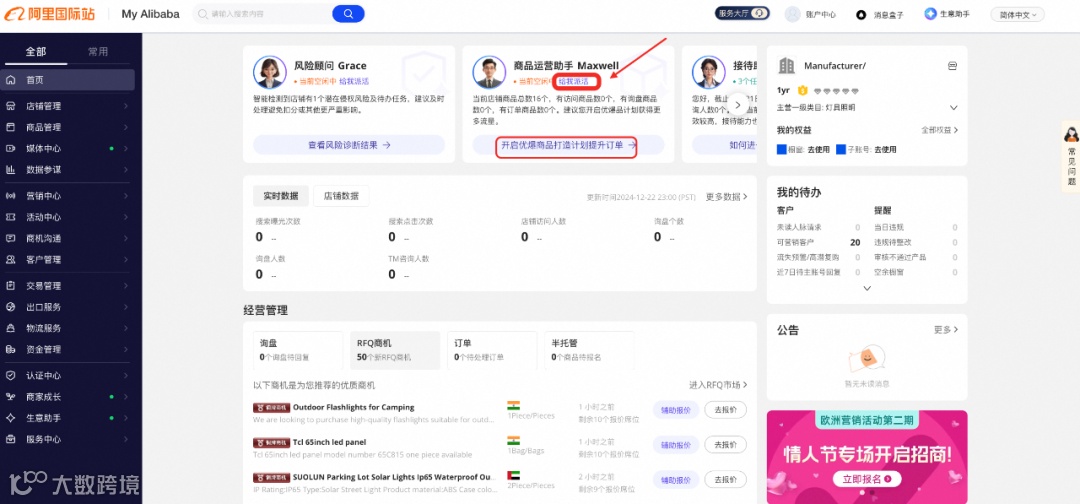
Task: Click the 生意助手 icon in top bar
Action: pyautogui.click(x=931, y=14)
